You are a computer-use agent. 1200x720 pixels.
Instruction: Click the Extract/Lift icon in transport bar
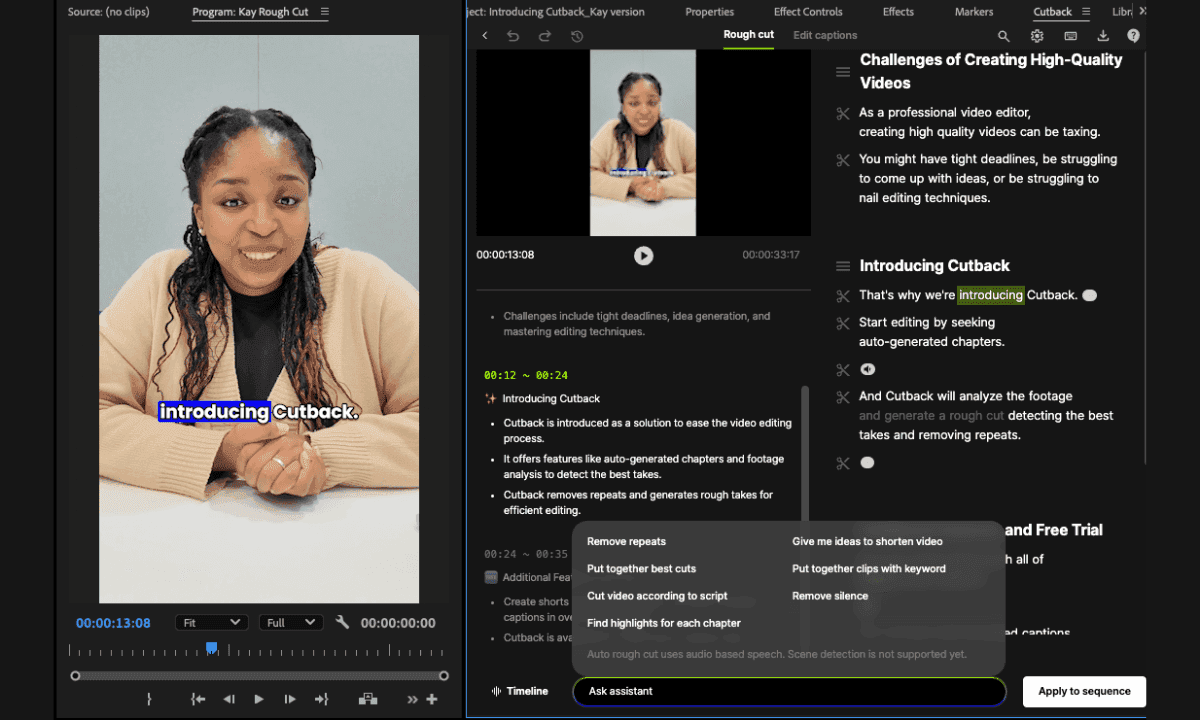368,700
